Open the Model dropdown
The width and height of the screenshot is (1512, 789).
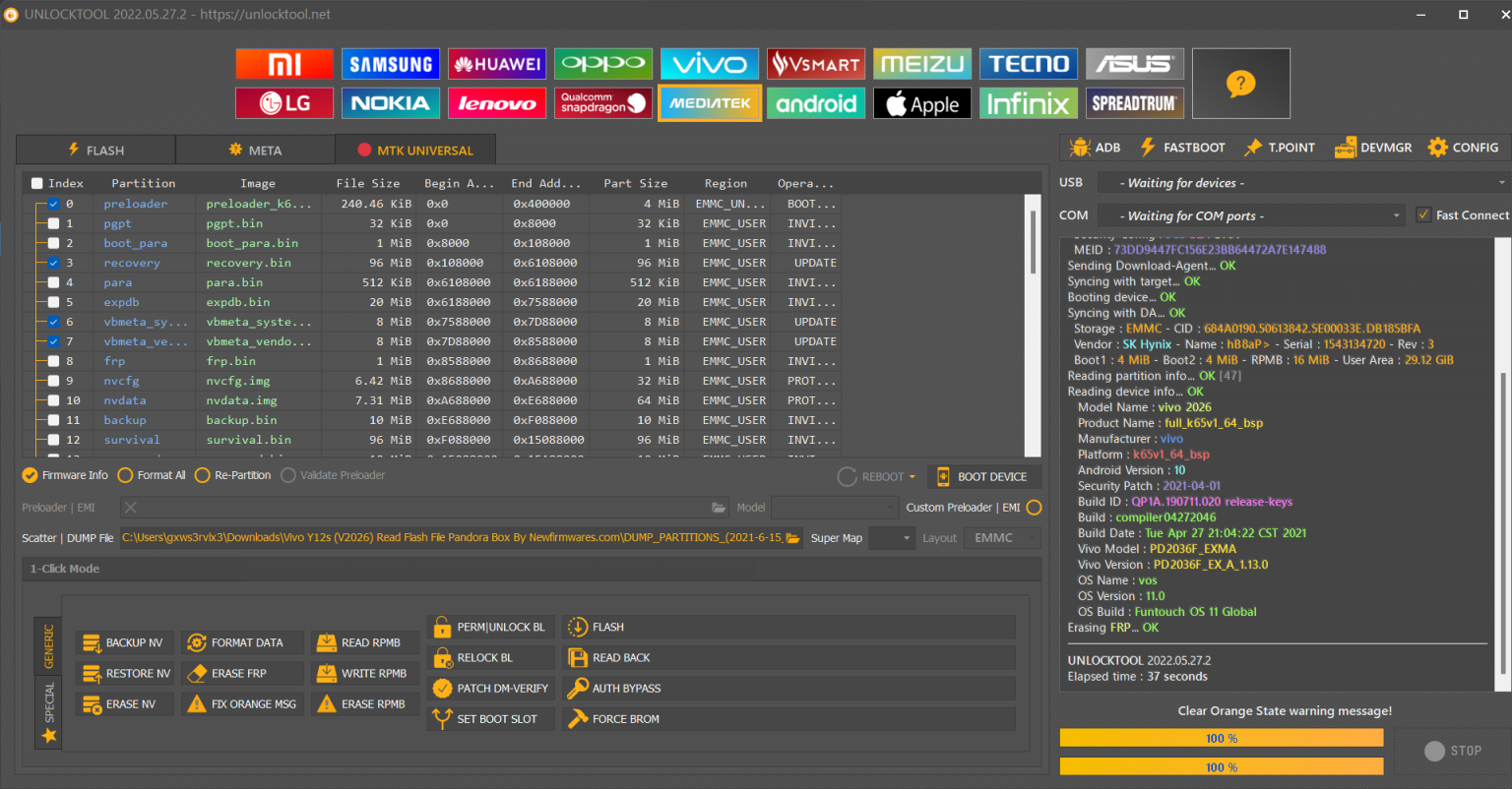835,508
